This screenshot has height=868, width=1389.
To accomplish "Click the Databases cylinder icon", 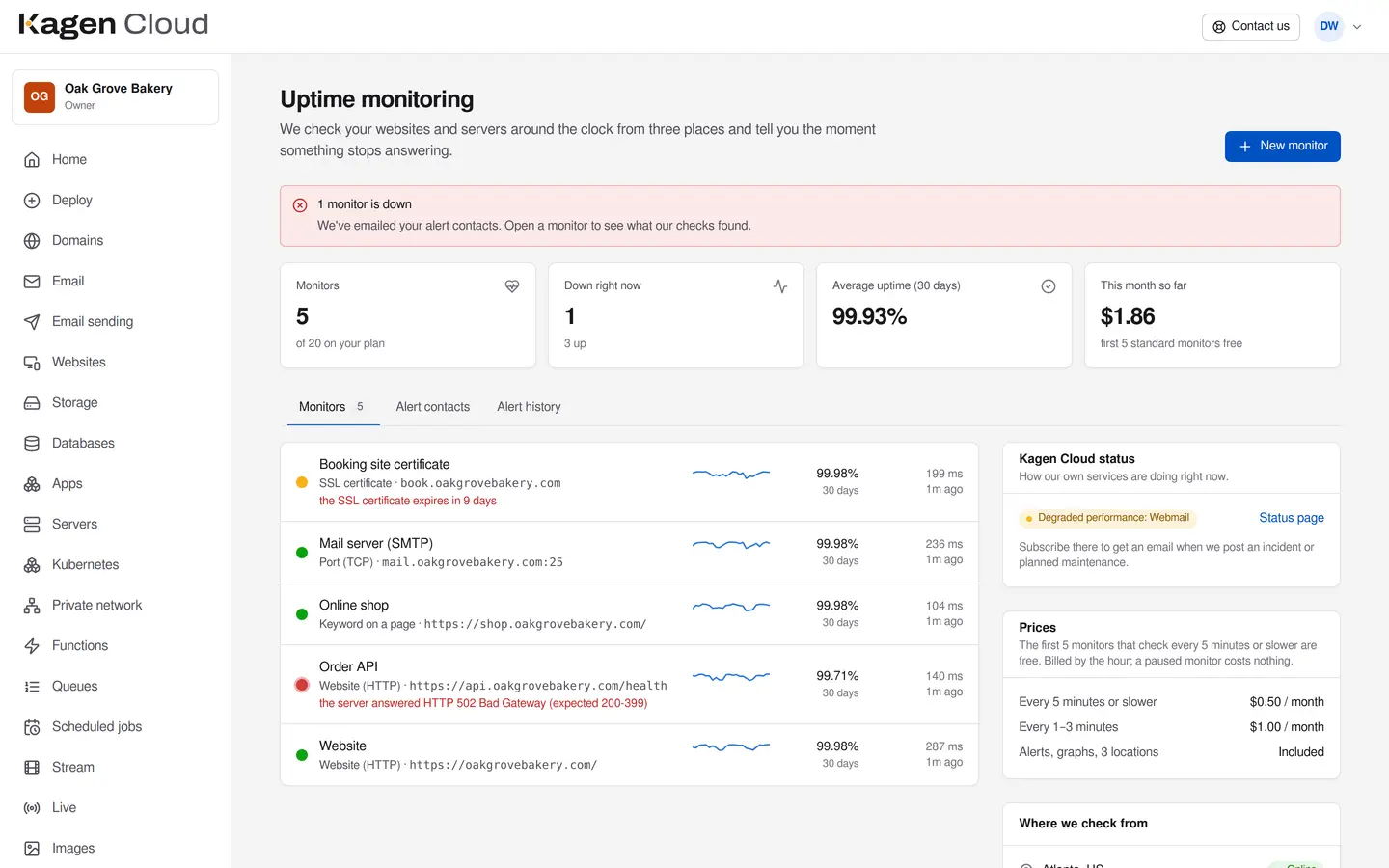I will pos(32,444).
